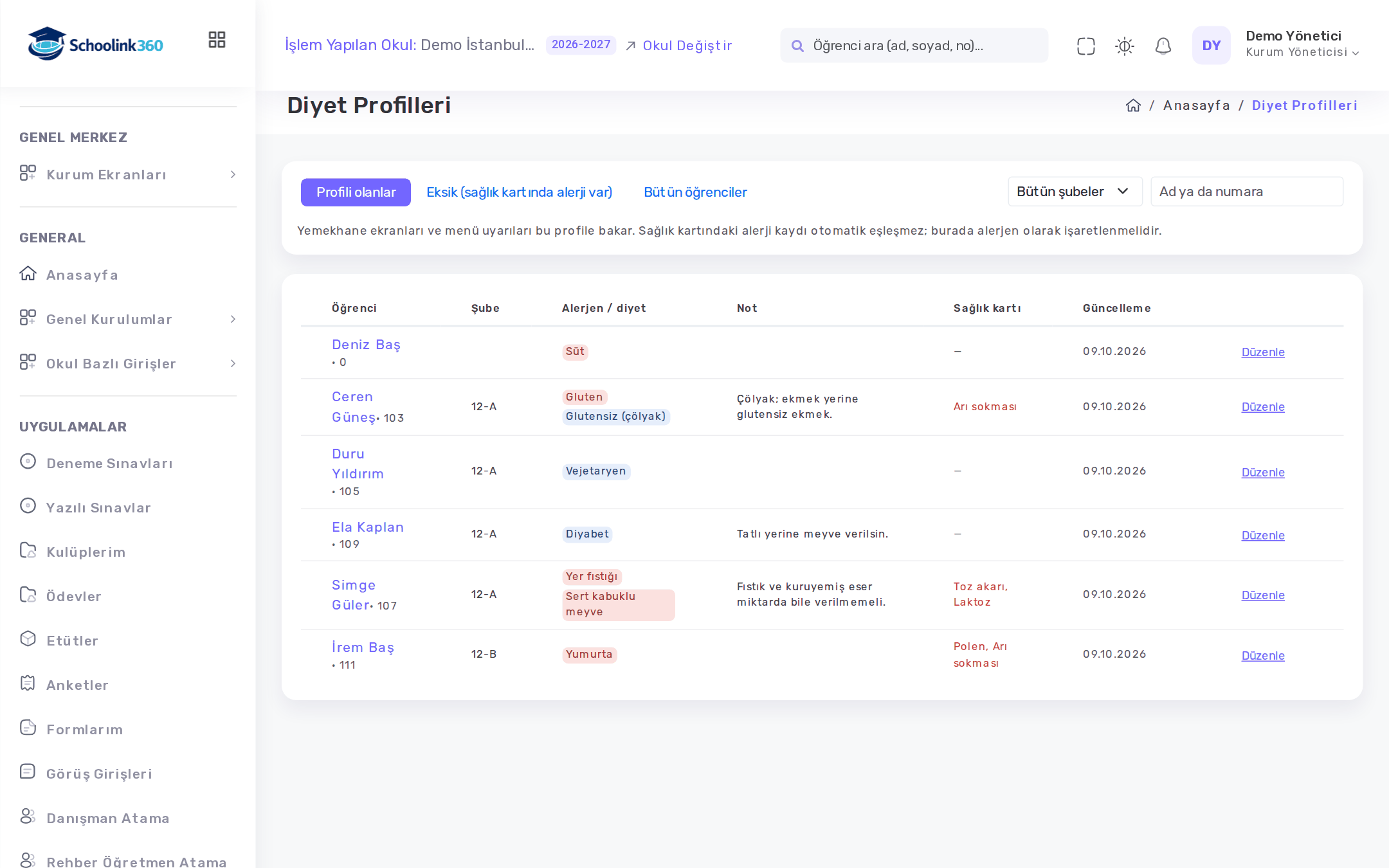Enter fullscreen mode via the header icon
This screenshot has height=868, width=1389.
(1085, 46)
